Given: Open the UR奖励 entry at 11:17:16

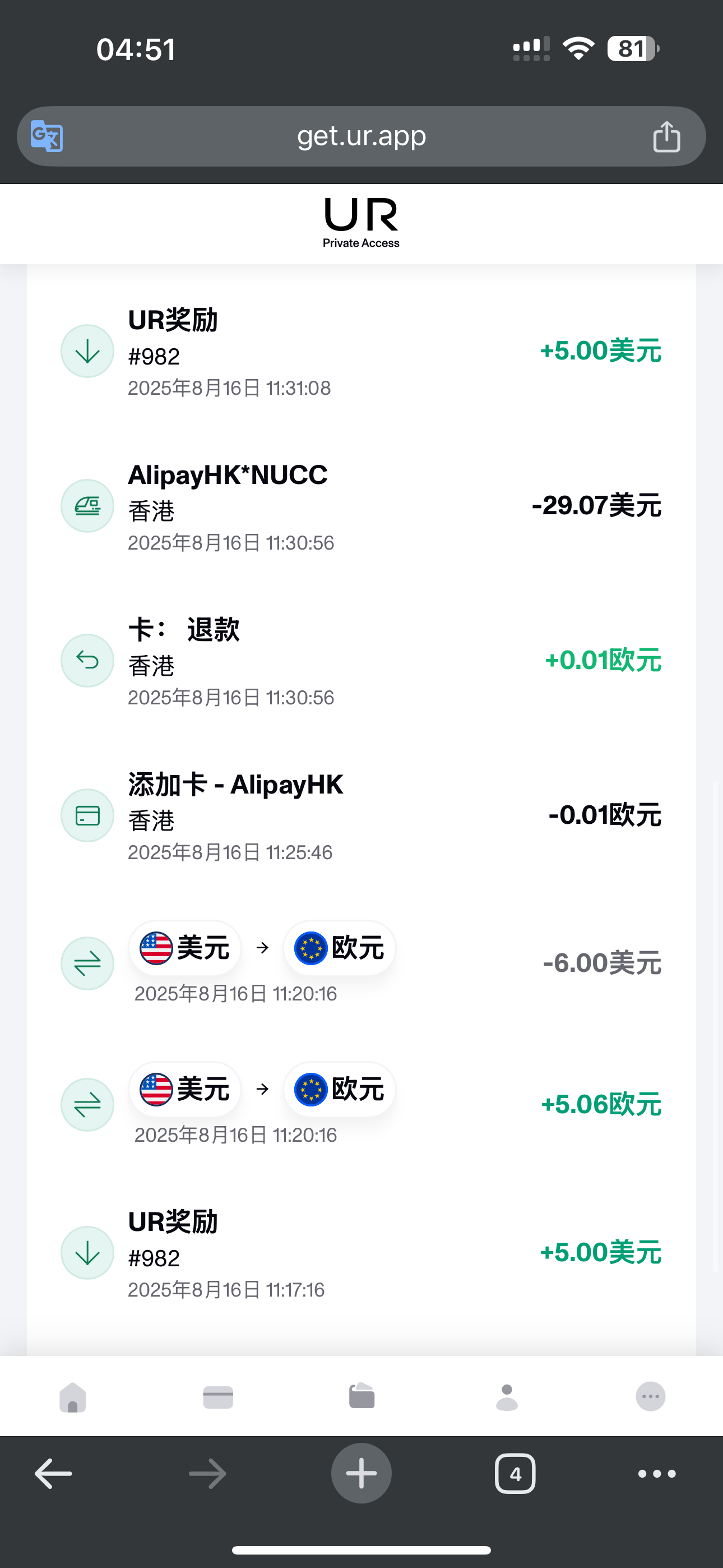Looking at the screenshot, I should pos(361,1253).
